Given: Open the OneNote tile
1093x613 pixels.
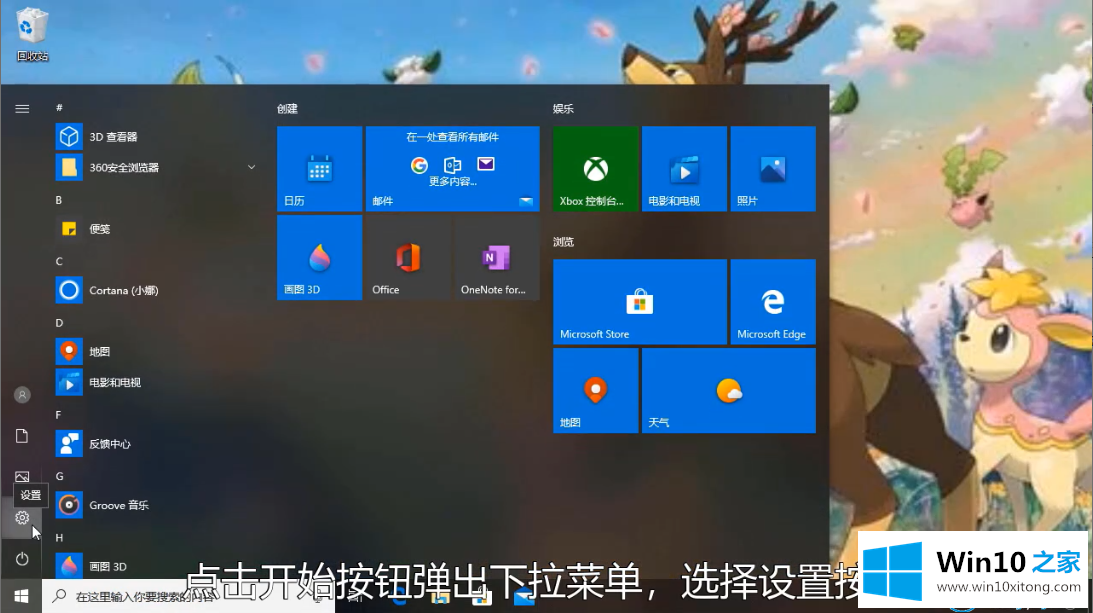Looking at the screenshot, I should [x=496, y=257].
